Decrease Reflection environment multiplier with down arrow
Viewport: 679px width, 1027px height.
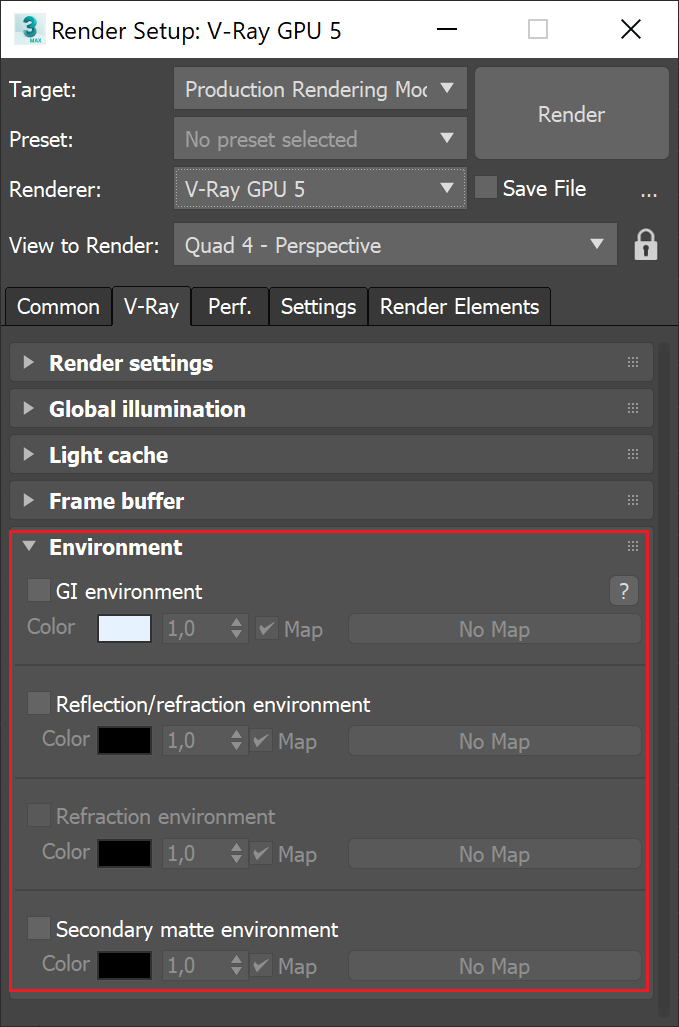pyautogui.click(x=236, y=746)
